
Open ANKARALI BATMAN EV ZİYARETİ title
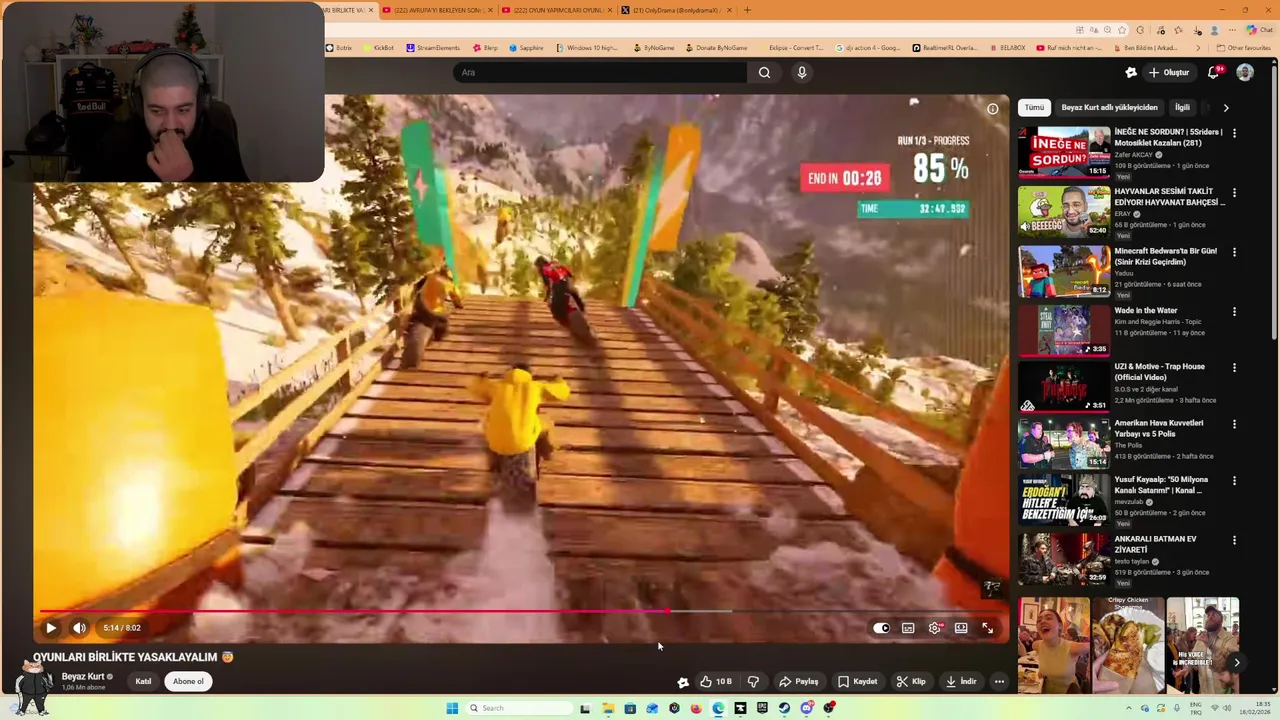pos(1155,544)
